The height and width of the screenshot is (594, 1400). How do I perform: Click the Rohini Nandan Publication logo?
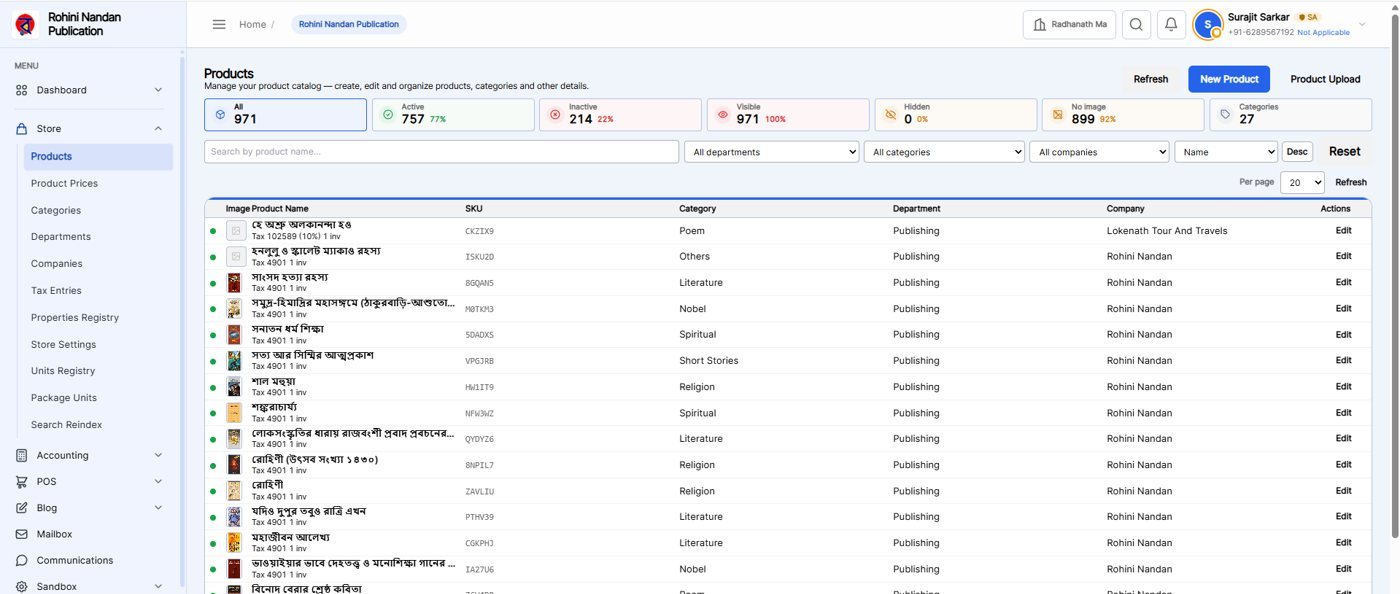[x=25, y=24]
